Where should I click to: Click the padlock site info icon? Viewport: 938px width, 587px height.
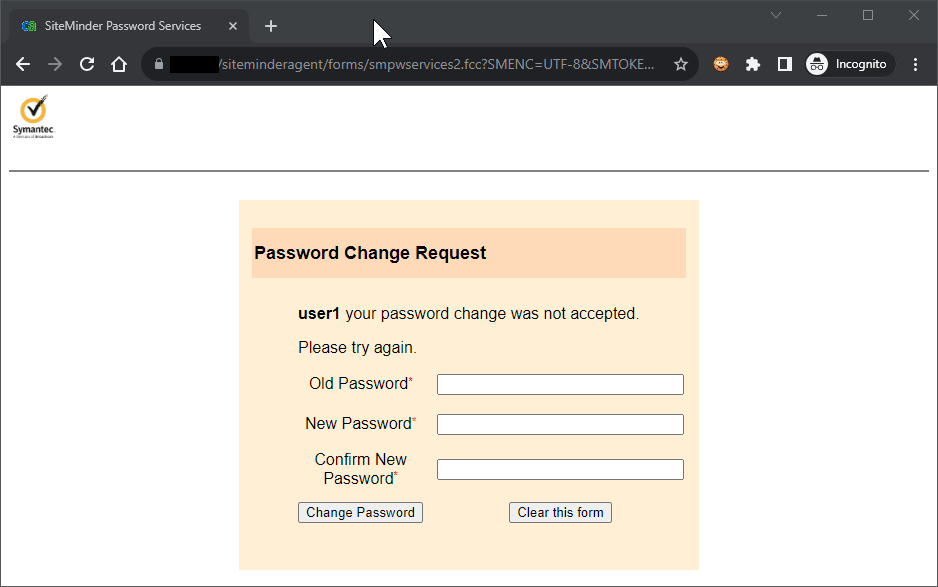158,64
